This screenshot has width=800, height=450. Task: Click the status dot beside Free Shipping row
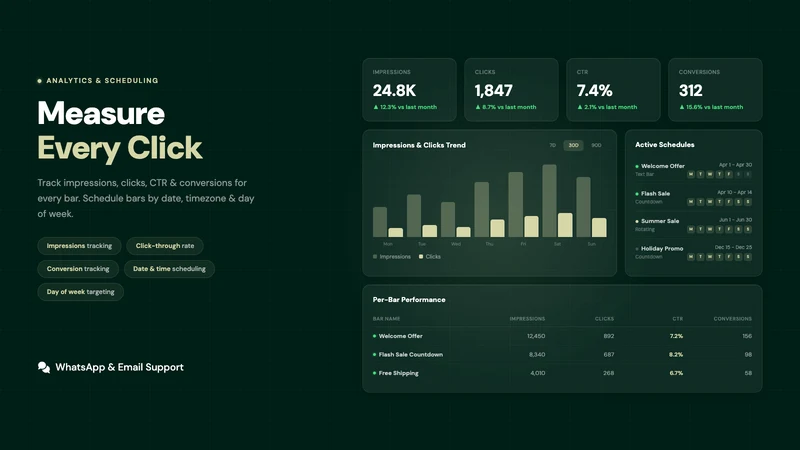click(374, 373)
